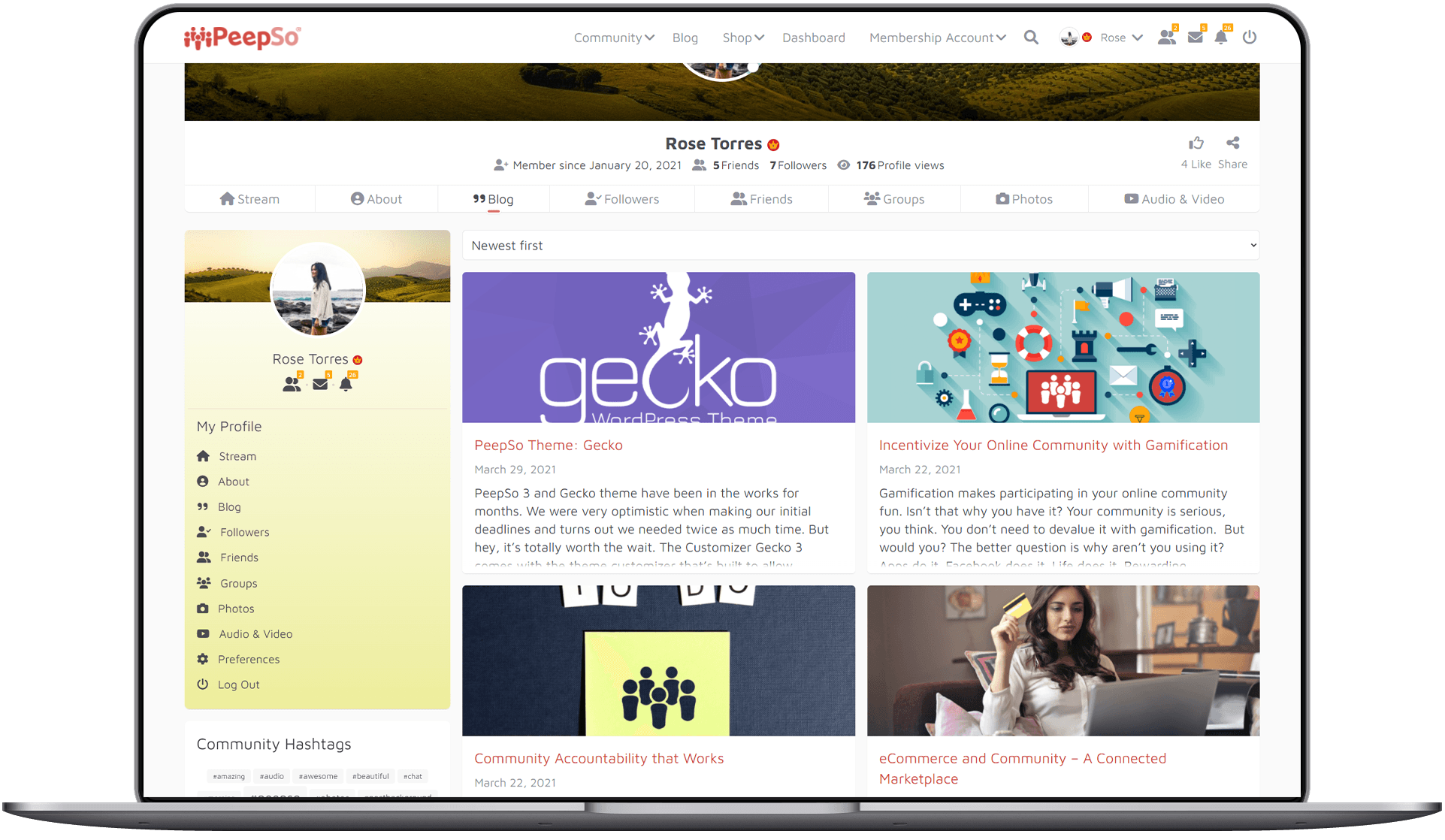Click the user icon beside sidebar About

[x=202, y=482]
